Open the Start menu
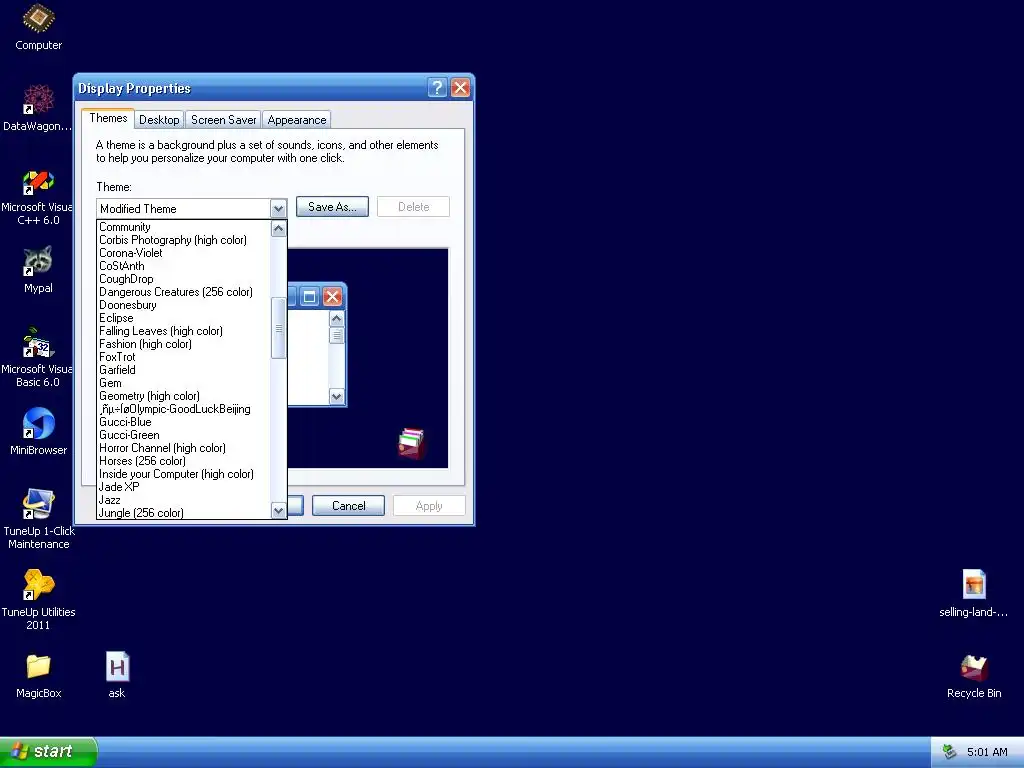Viewport: 1024px width, 768px height. pyautogui.click(x=48, y=752)
